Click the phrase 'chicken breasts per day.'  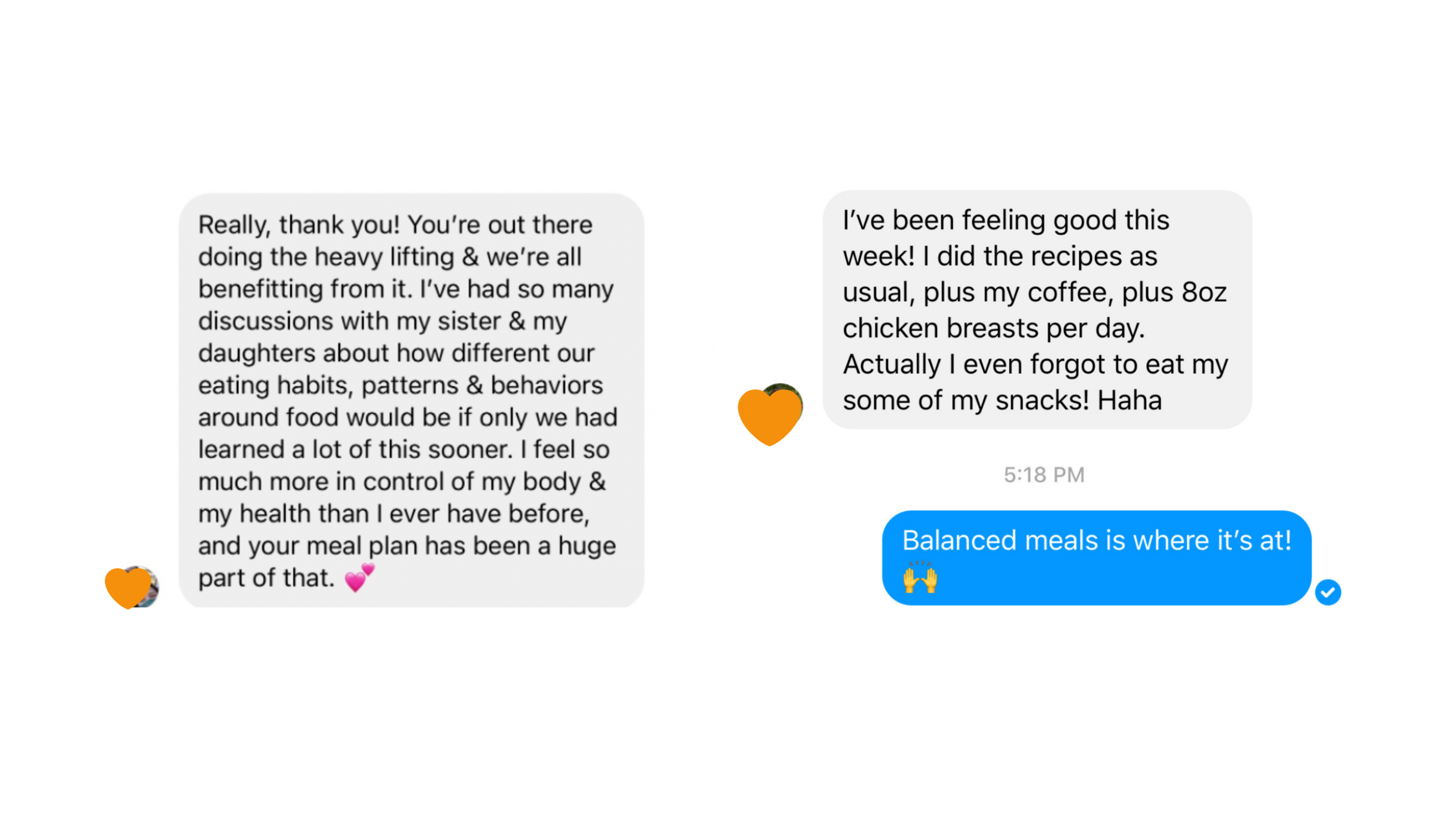(x=994, y=328)
